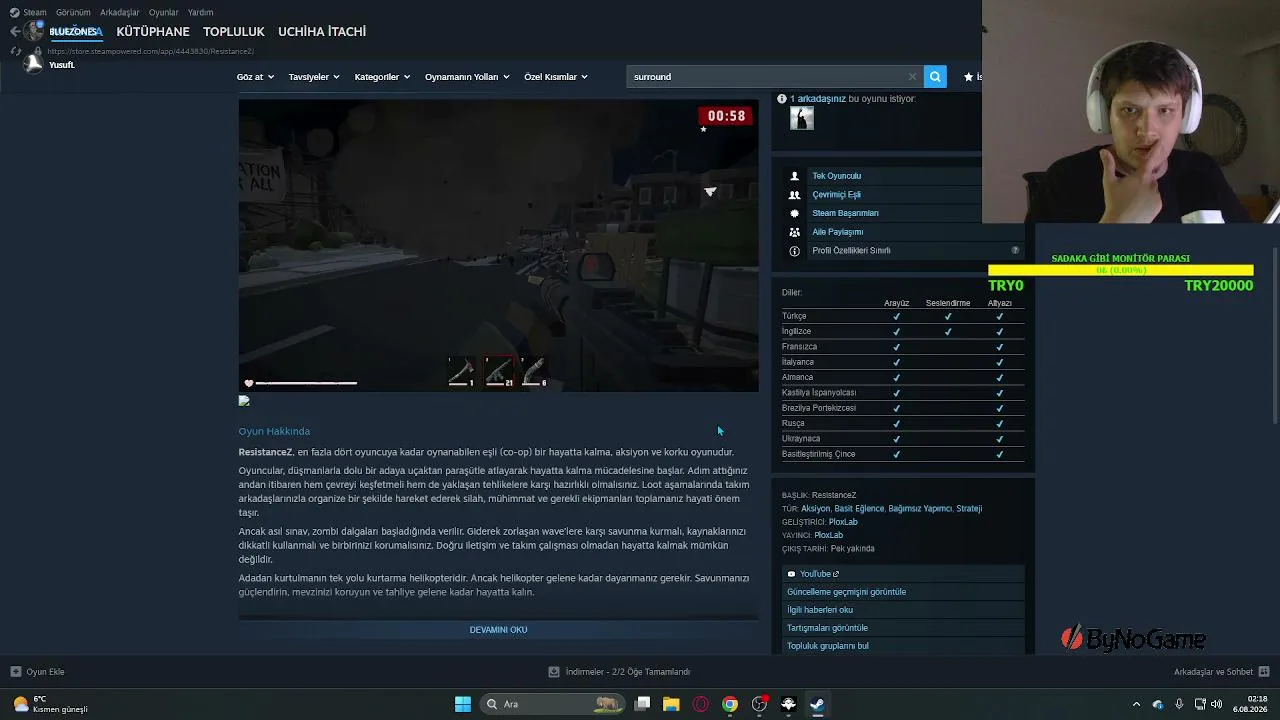1280x720 pixels.
Task: Click the profile features info icon
Action: click(795, 251)
